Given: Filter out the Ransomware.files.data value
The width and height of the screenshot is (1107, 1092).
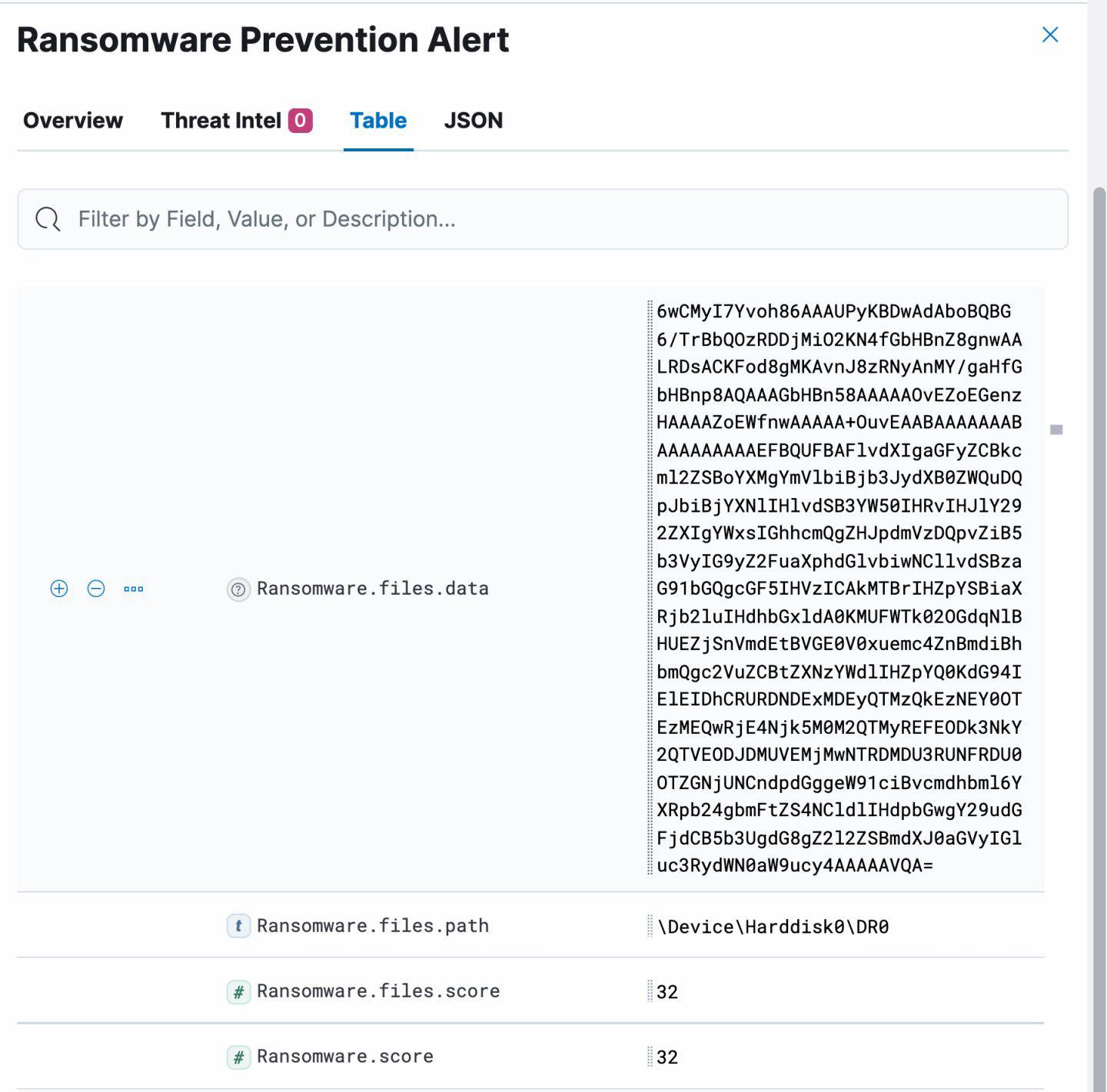Looking at the screenshot, I should coord(96,589).
